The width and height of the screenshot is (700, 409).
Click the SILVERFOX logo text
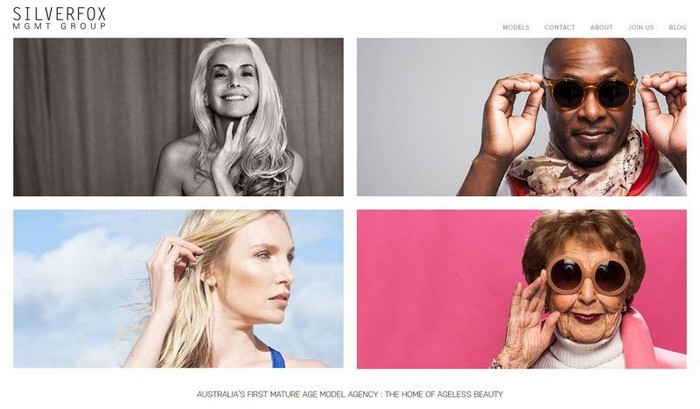[59, 14]
